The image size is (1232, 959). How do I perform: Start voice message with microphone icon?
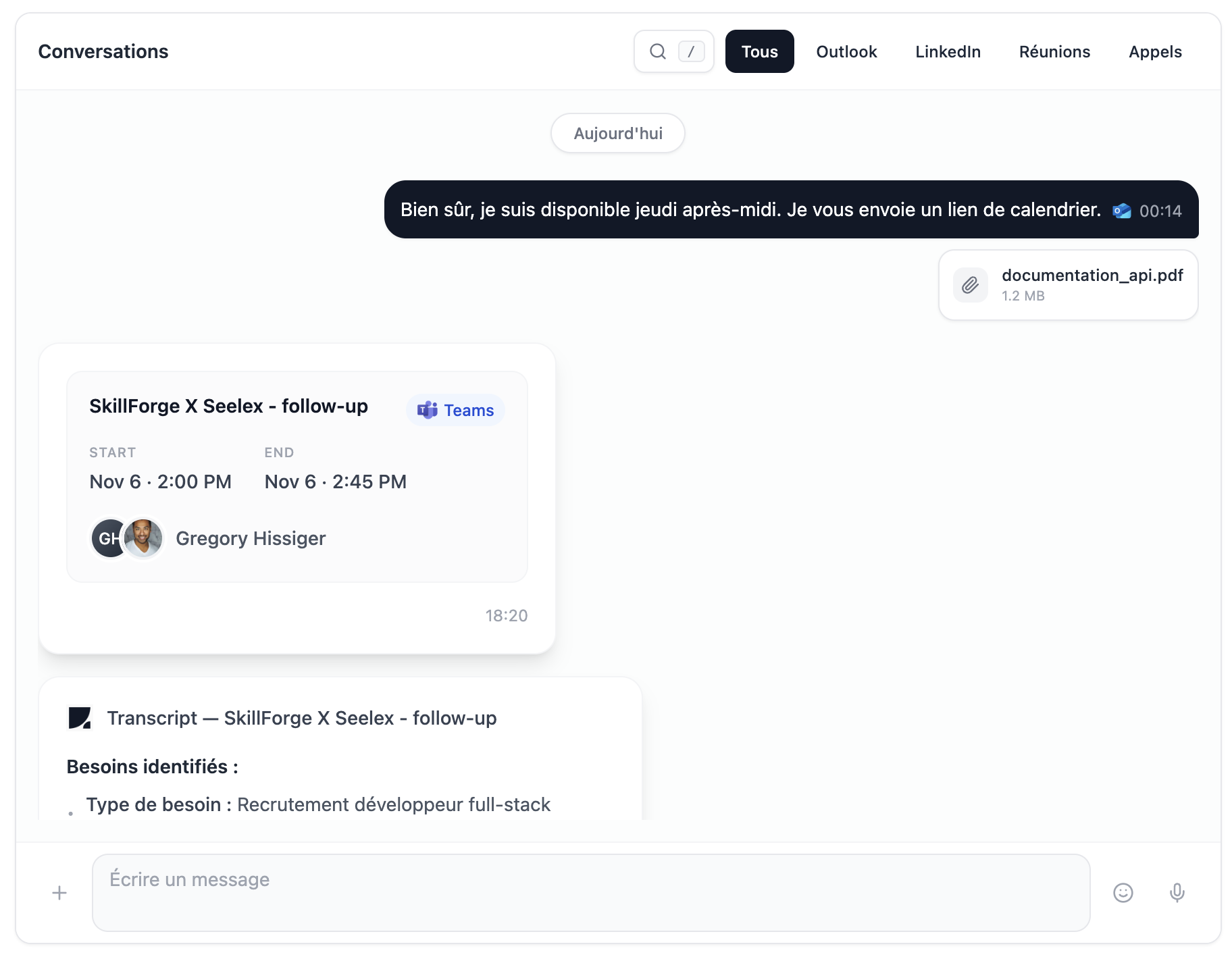point(1177,893)
